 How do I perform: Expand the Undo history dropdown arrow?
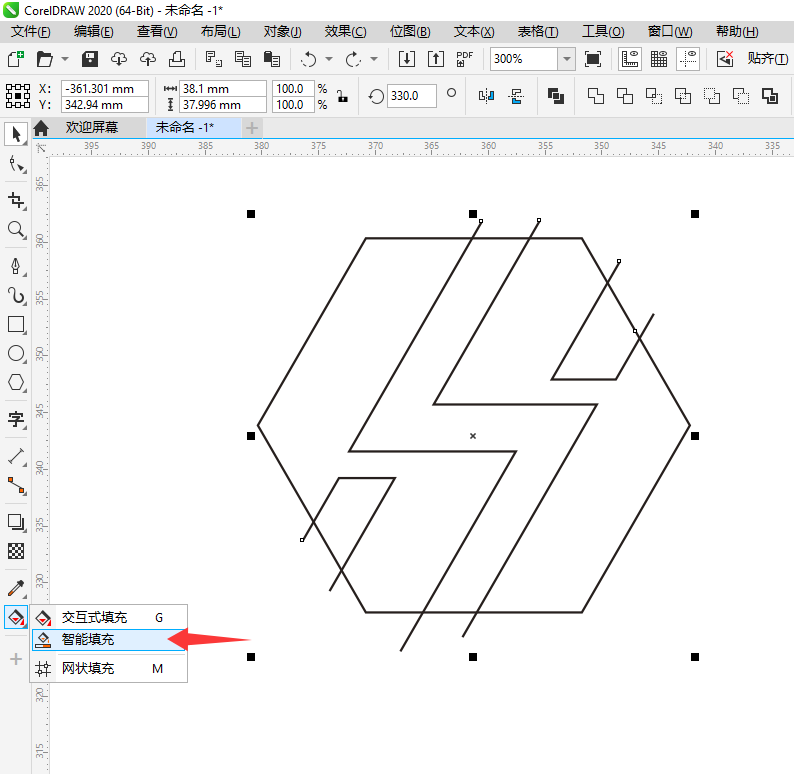pyautogui.click(x=329, y=59)
